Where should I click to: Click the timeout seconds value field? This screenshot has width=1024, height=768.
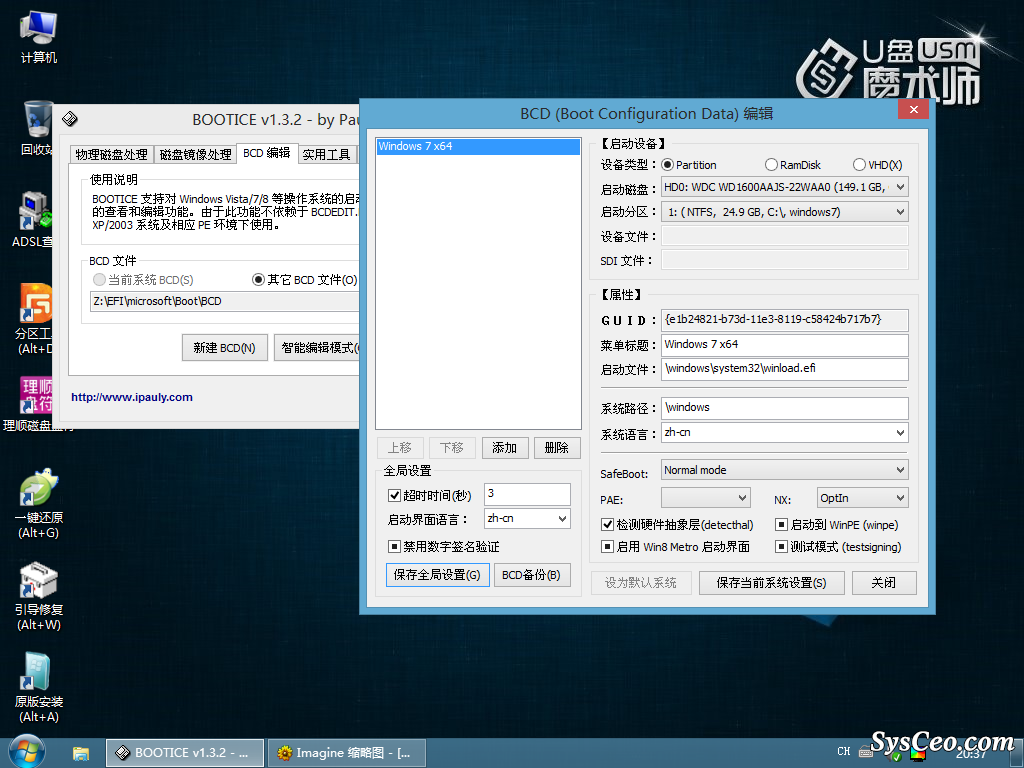click(527, 494)
